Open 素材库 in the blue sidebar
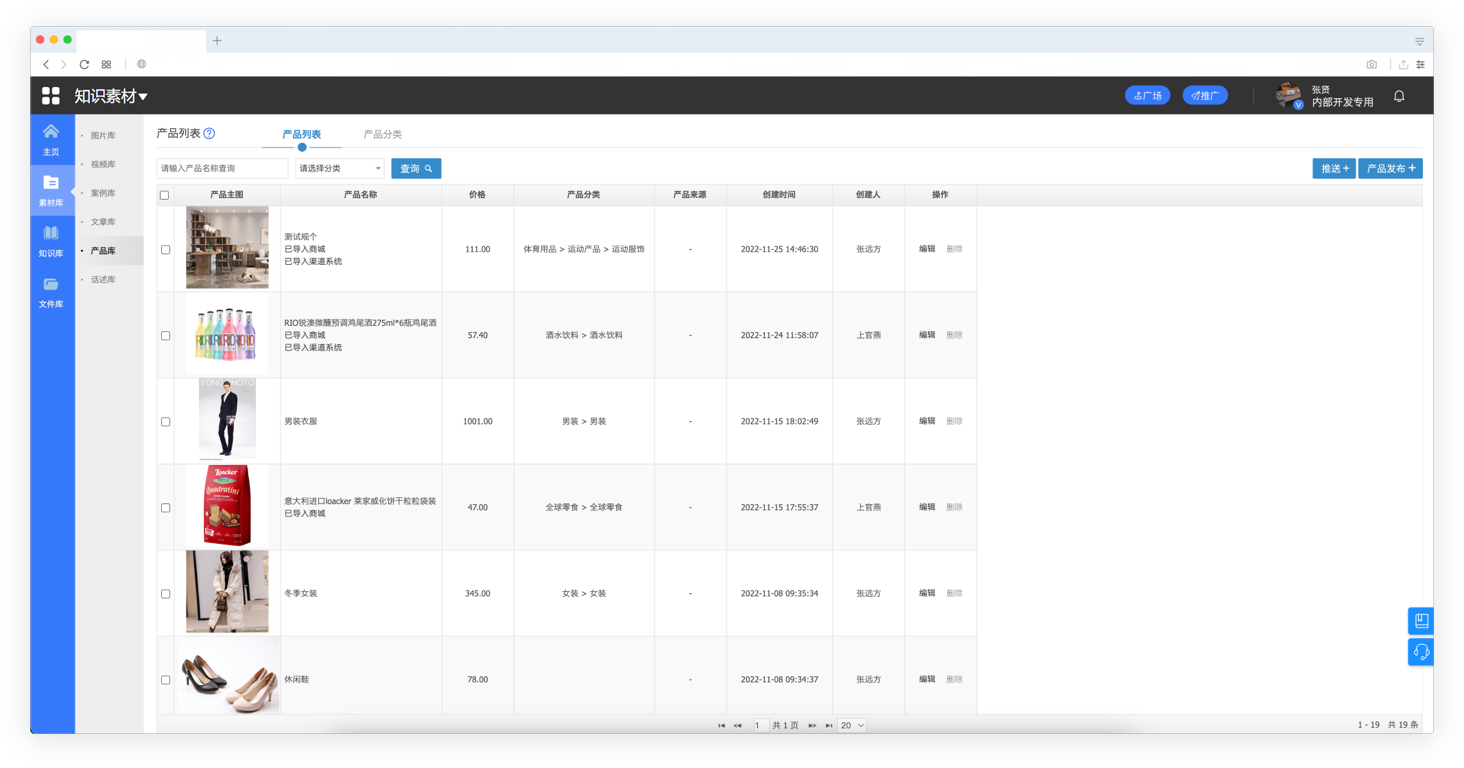Viewport: 1464px width, 768px height. 51,190
